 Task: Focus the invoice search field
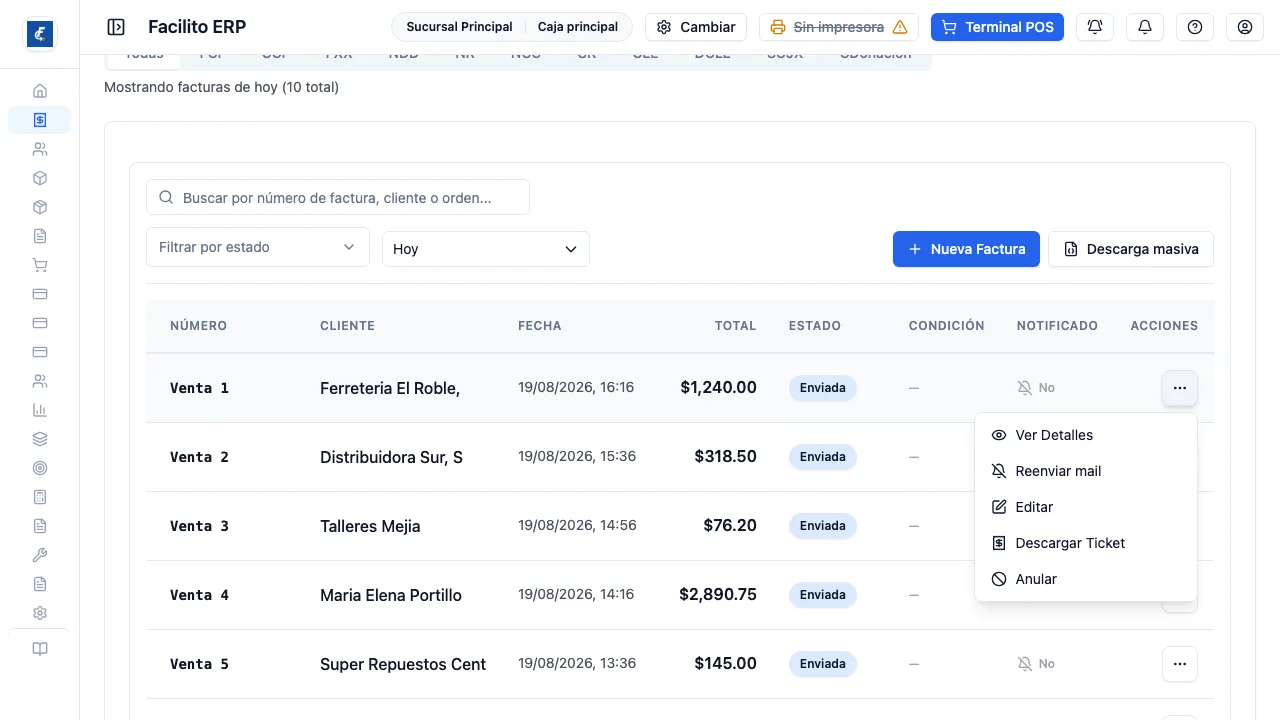point(338,198)
